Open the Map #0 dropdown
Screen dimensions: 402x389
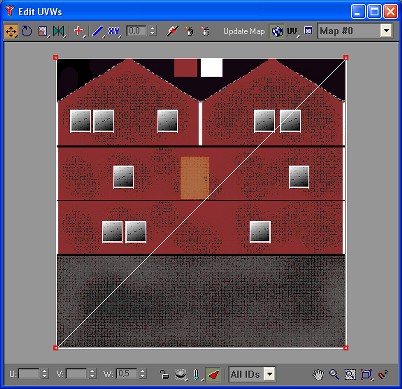coord(386,31)
